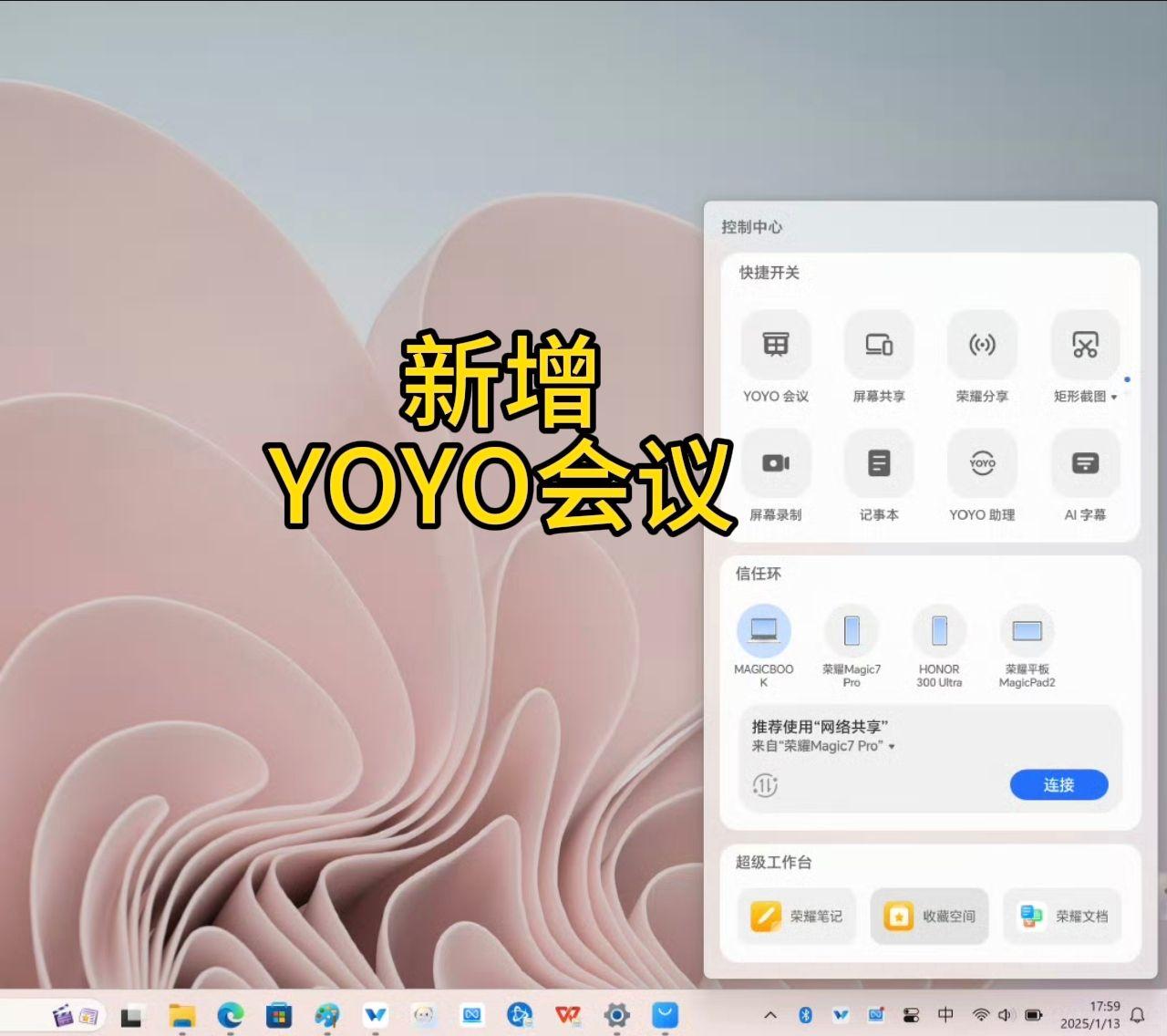Open 收藏空间 in 超级工作台

930,916
